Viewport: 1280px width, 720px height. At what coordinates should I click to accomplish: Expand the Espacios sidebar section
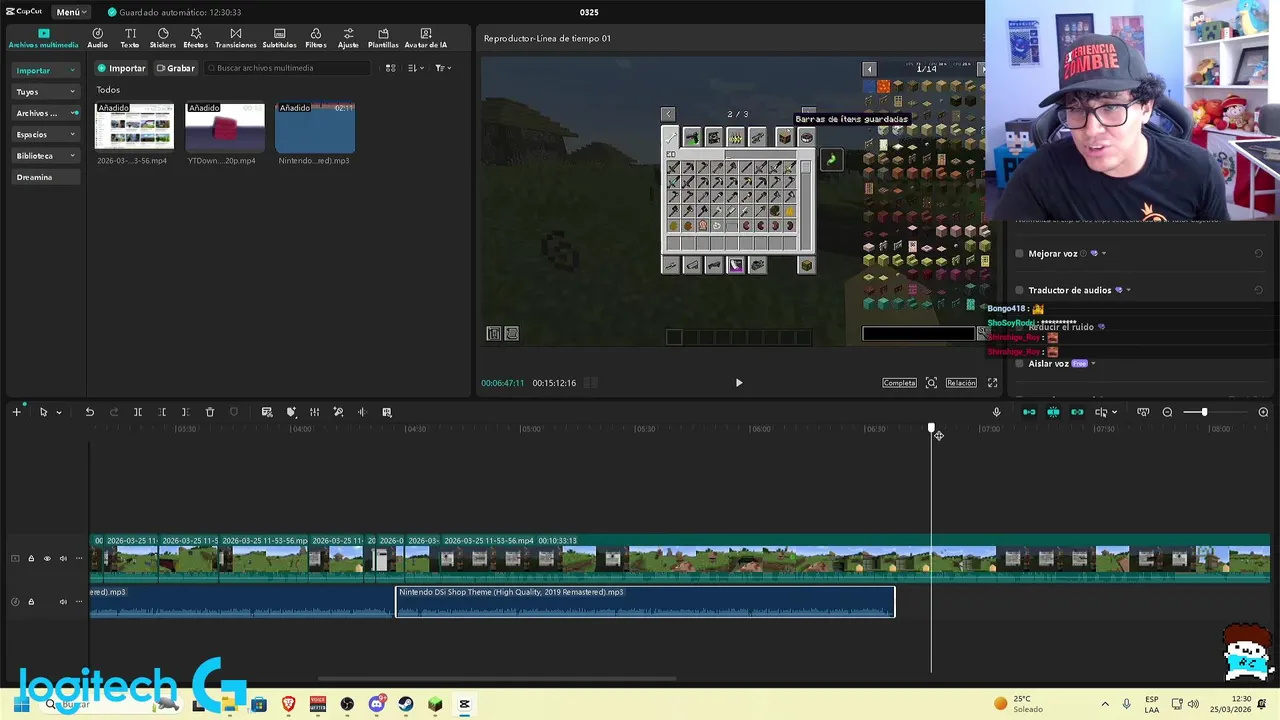coord(45,134)
